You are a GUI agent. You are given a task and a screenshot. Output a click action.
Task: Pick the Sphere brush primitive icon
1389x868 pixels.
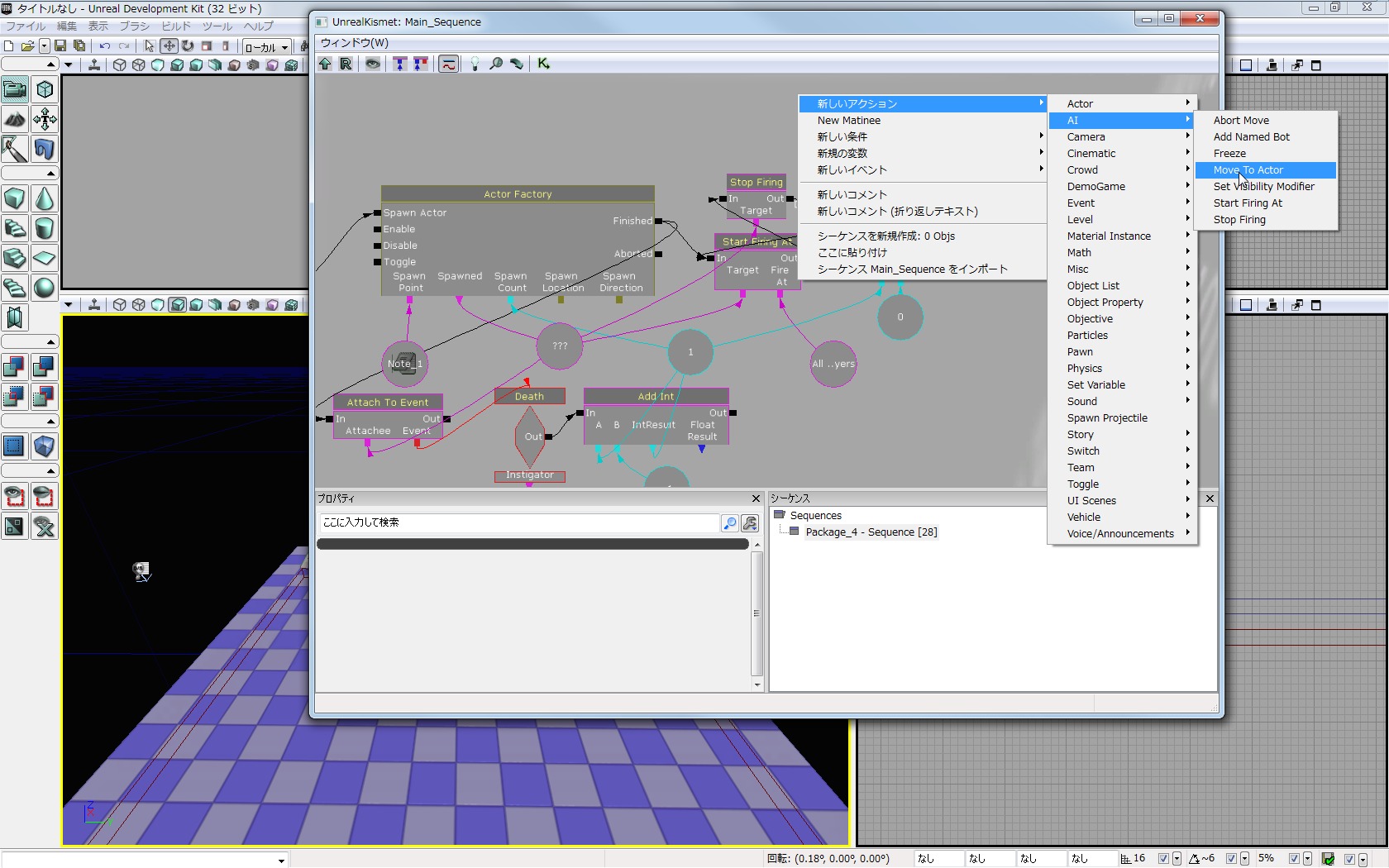45,288
